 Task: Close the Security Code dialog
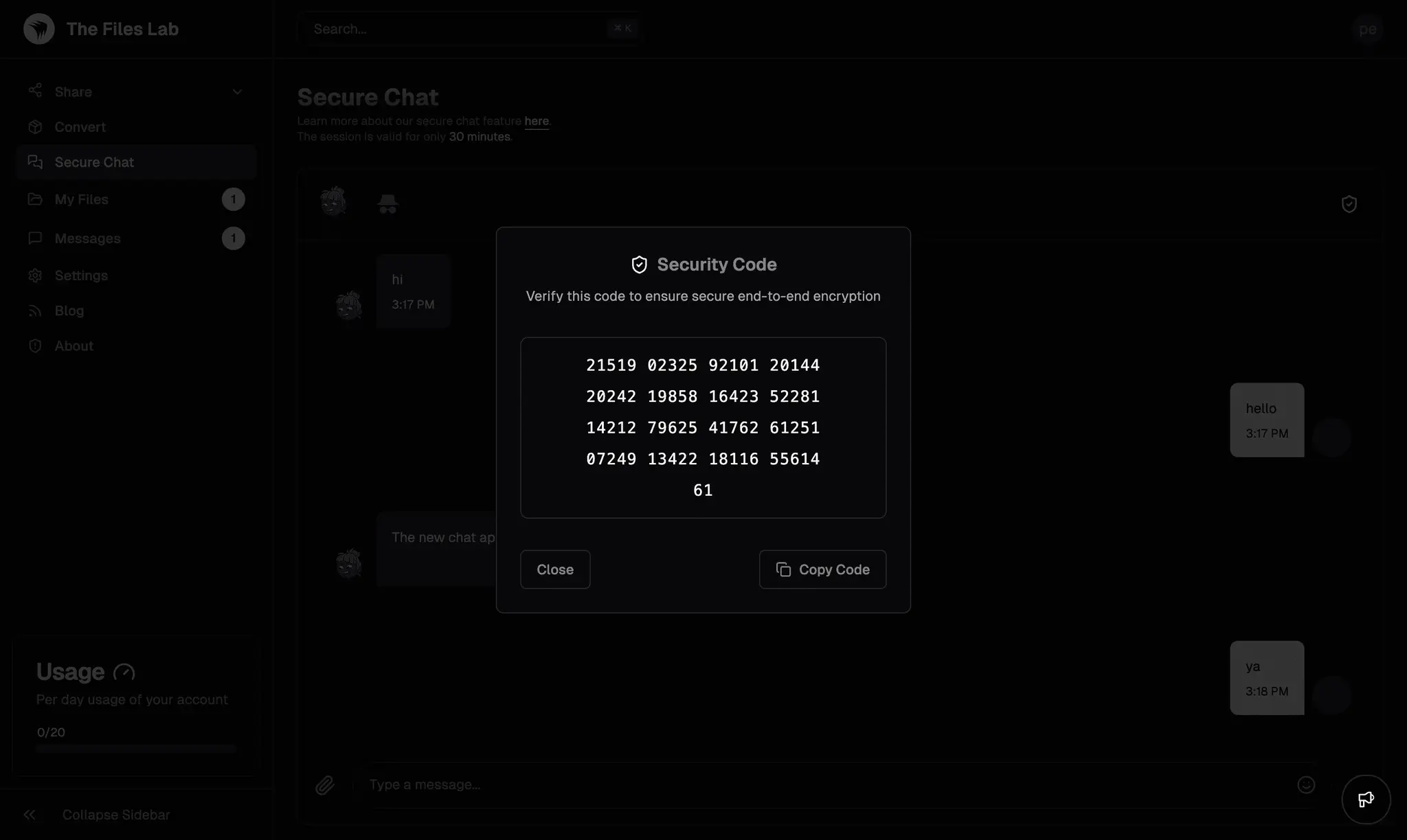tap(554, 569)
